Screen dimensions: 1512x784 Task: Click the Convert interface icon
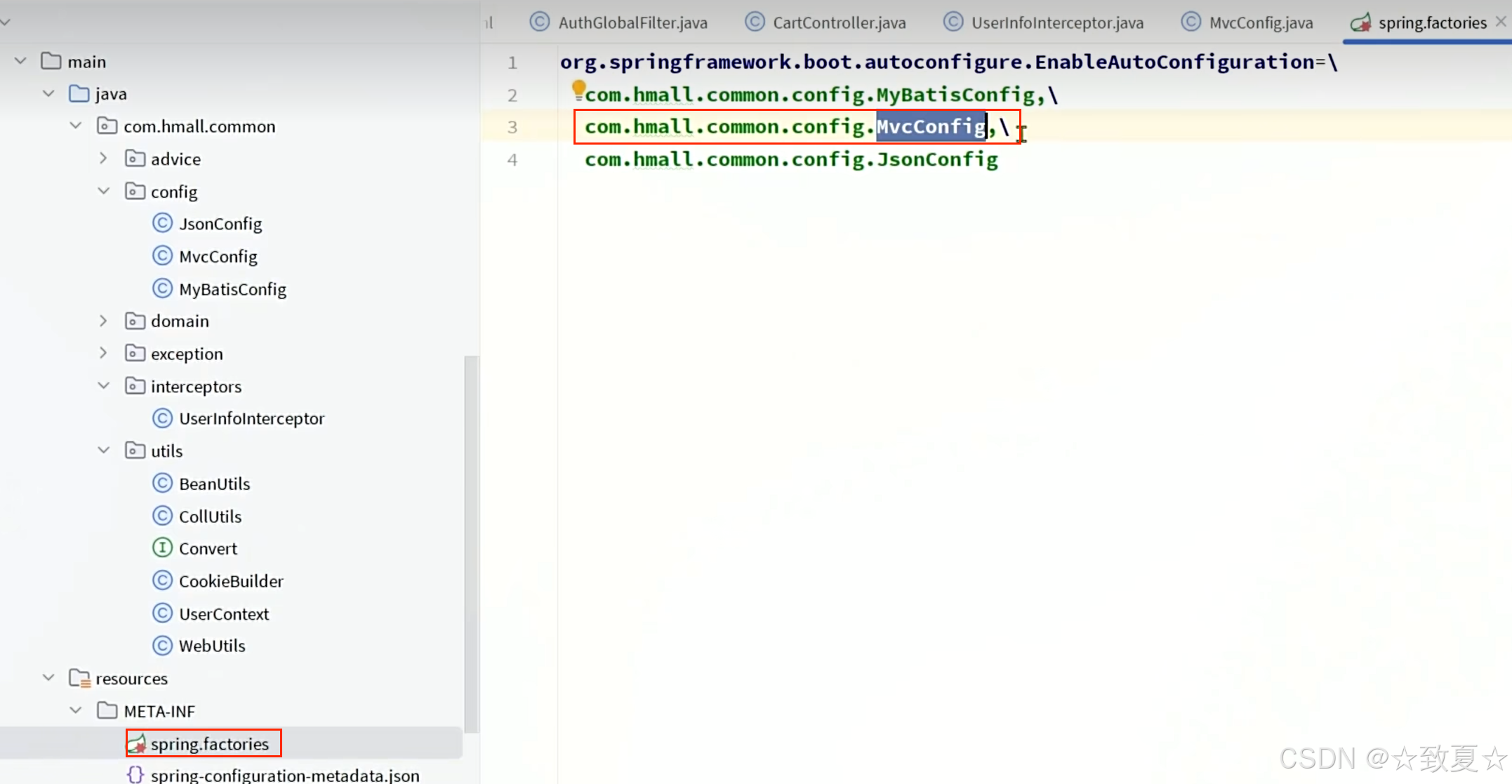pyautogui.click(x=162, y=548)
